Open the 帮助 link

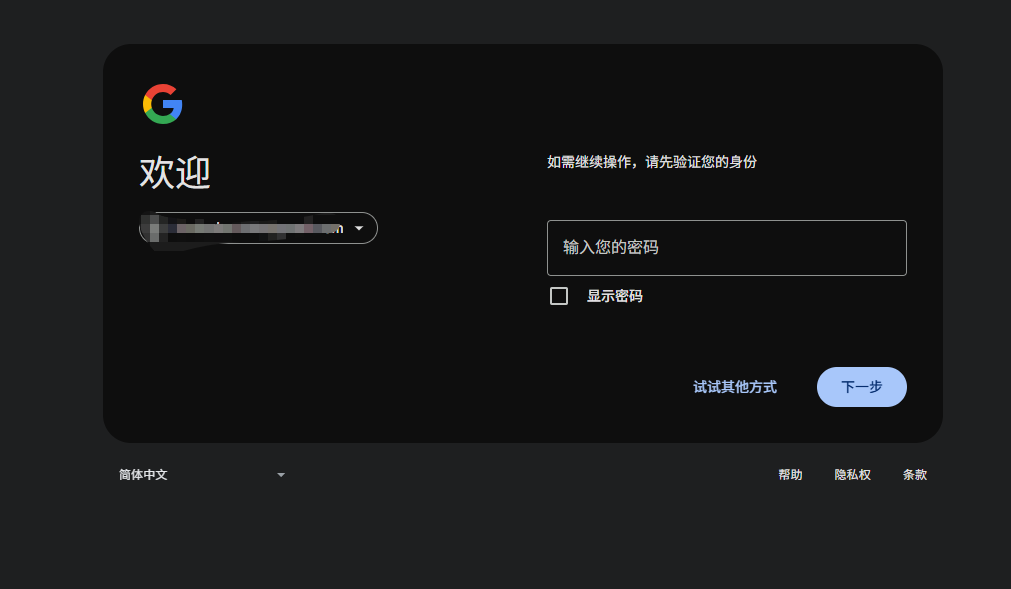point(790,475)
